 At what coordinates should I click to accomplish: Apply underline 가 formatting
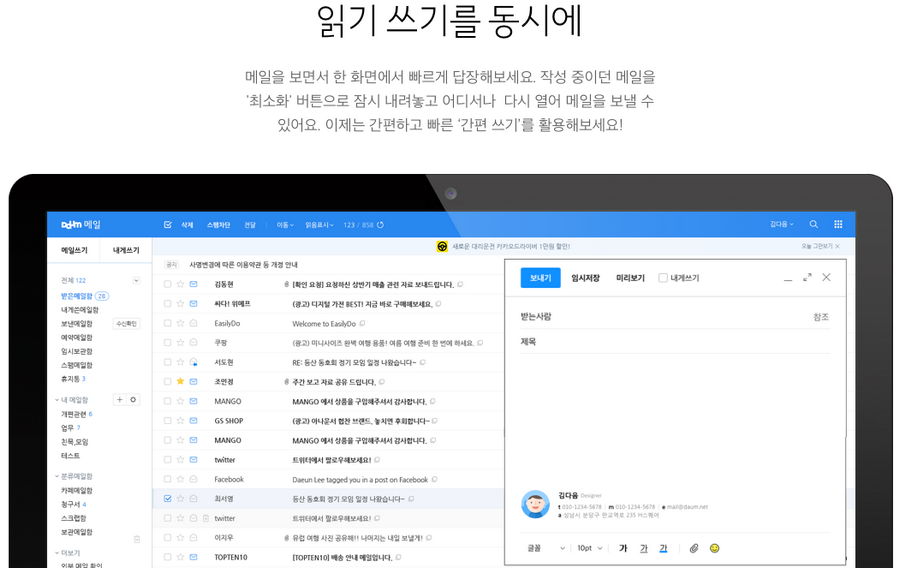pyautogui.click(x=643, y=548)
